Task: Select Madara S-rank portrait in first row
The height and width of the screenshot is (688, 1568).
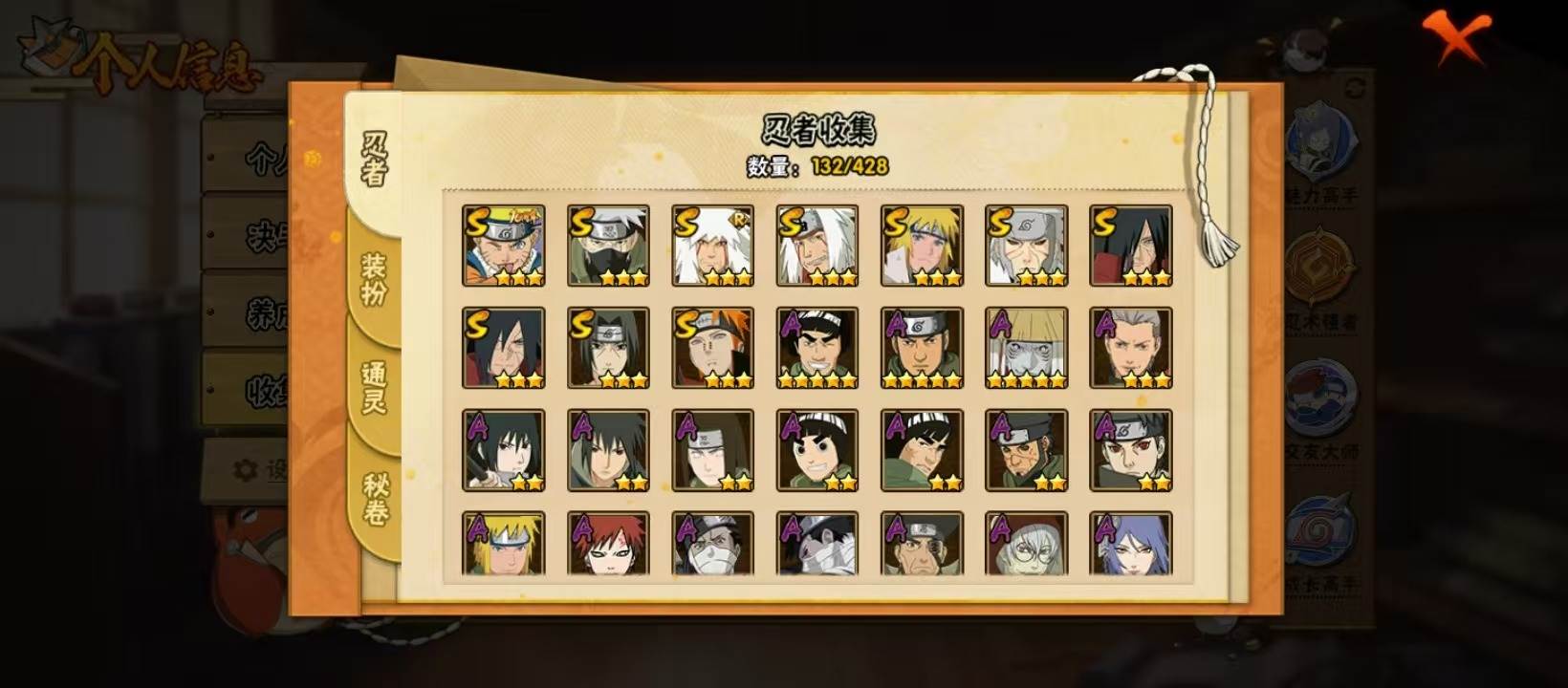Action: coord(1131,246)
